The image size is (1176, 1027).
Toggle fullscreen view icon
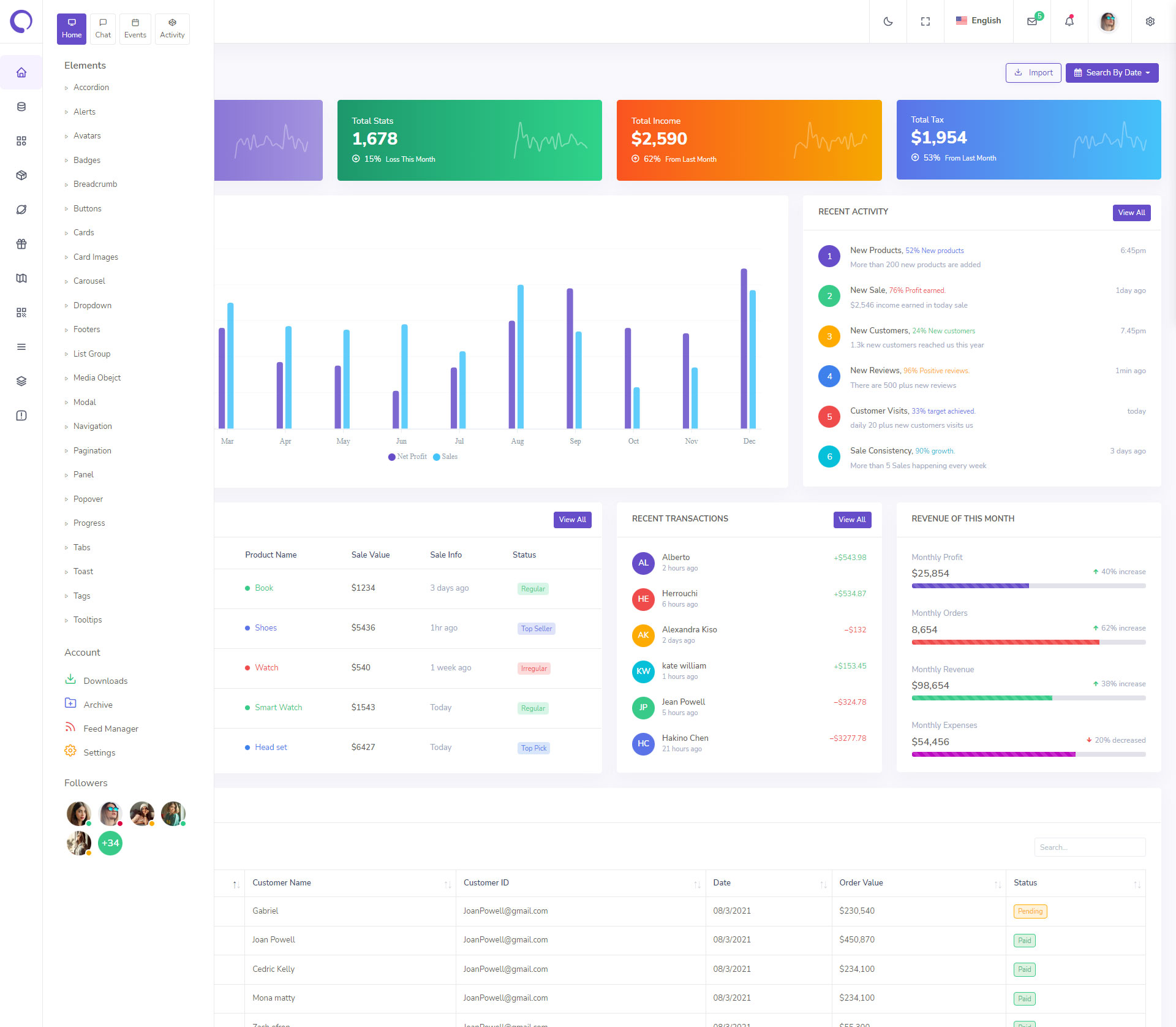click(x=925, y=21)
